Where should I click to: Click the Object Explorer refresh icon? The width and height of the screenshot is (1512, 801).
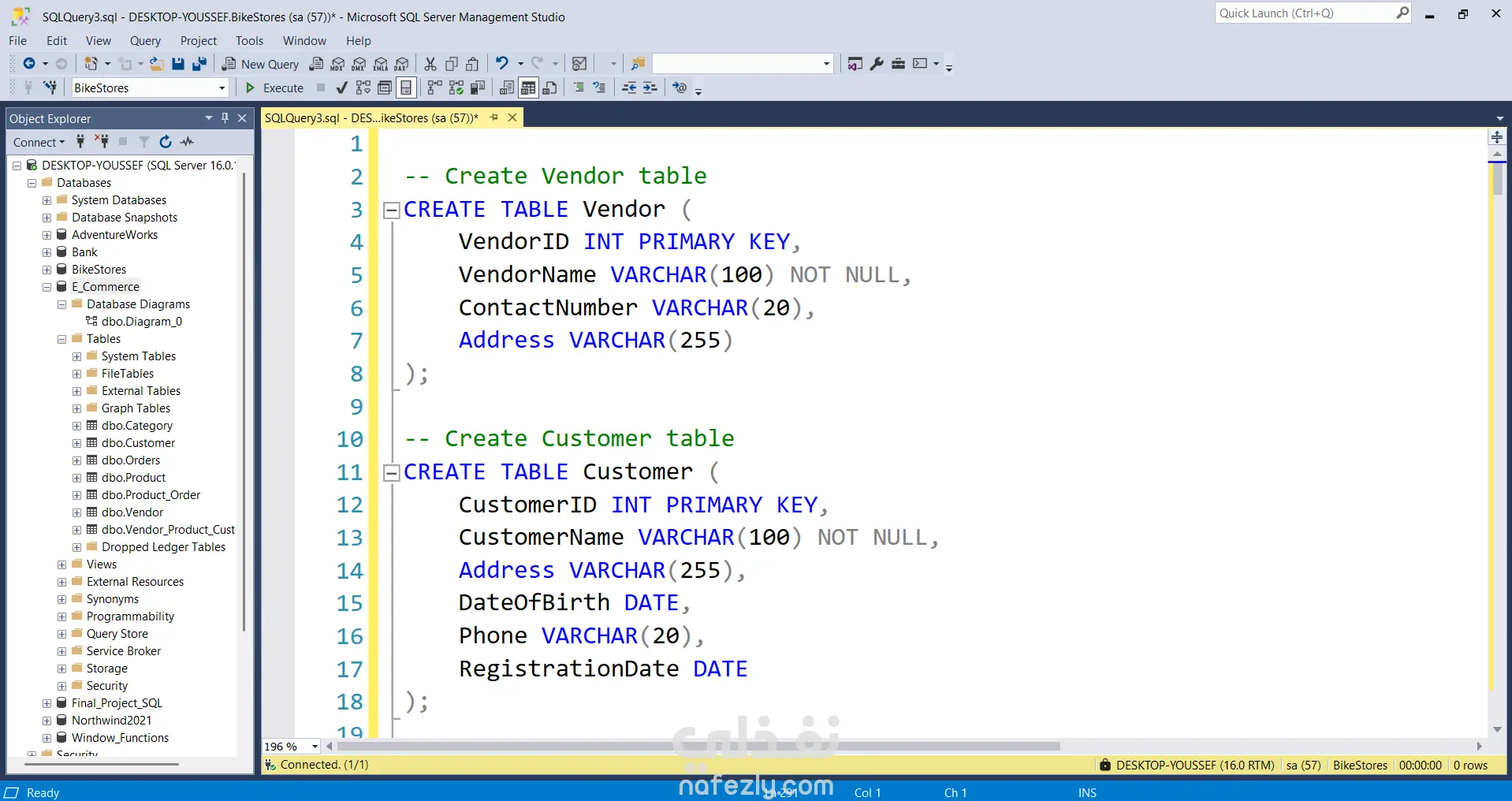[166, 142]
